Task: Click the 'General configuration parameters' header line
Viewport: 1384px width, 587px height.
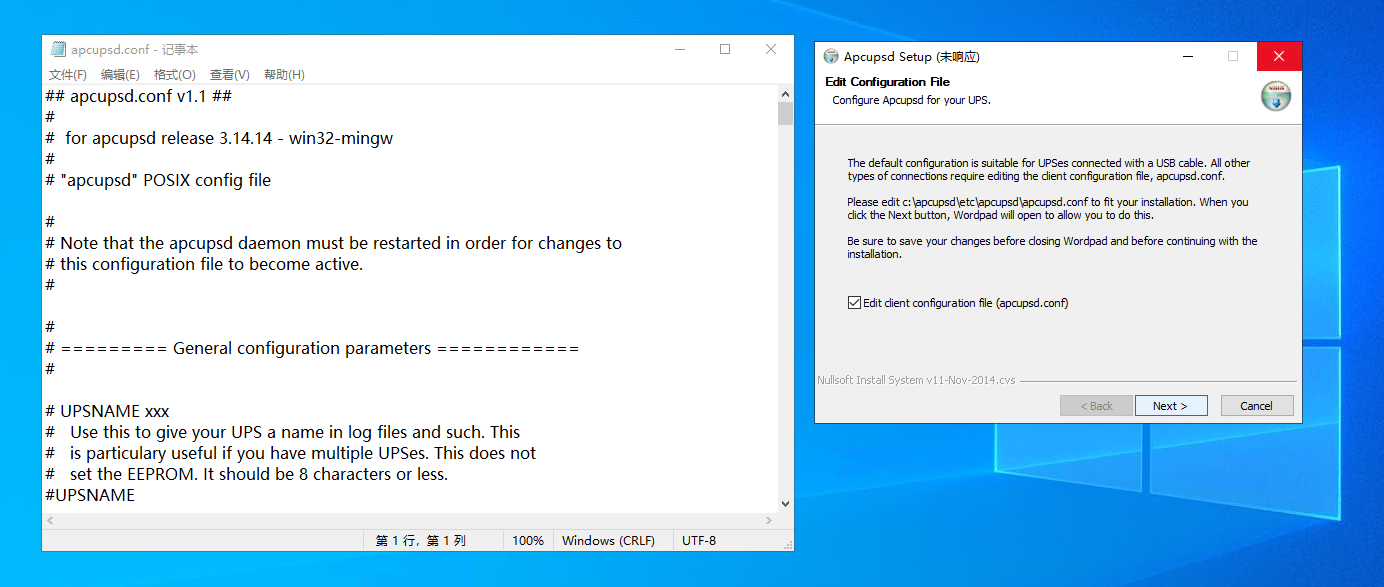Action: tap(312, 348)
